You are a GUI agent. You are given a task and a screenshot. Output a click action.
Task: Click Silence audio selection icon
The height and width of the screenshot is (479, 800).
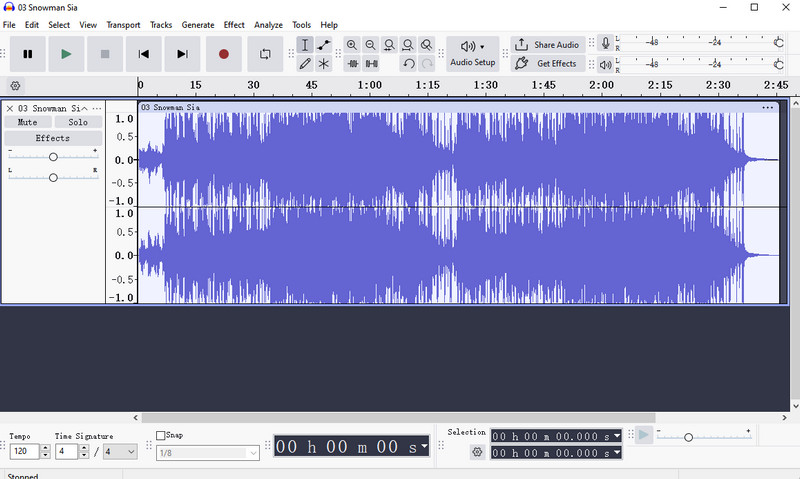[x=371, y=64]
